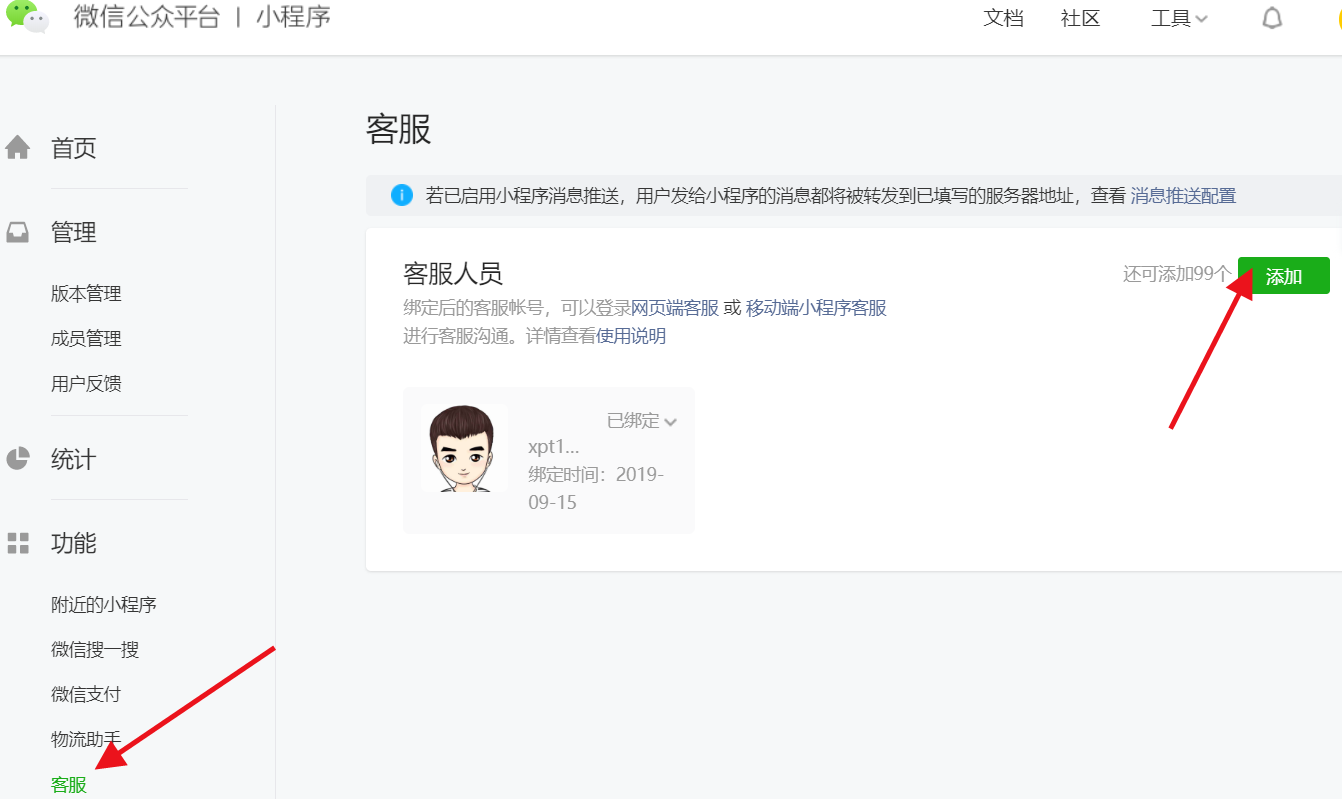This screenshot has height=799, width=1342.
Task: Expand the 已绑定 dropdown chevron
Action: (670, 422)
